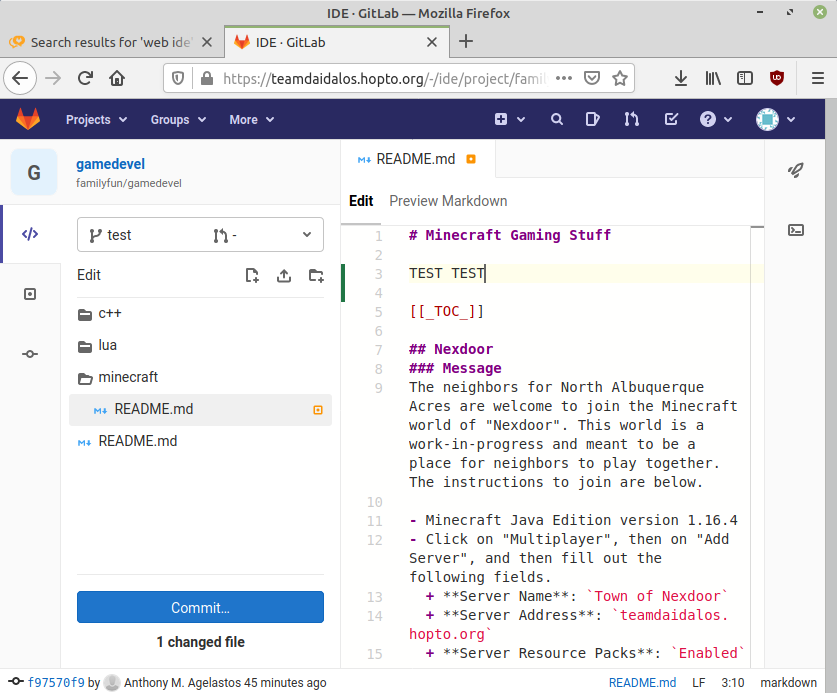Switch to the Edit tab
Screen dimensions: 837x693
pos(361,201)
